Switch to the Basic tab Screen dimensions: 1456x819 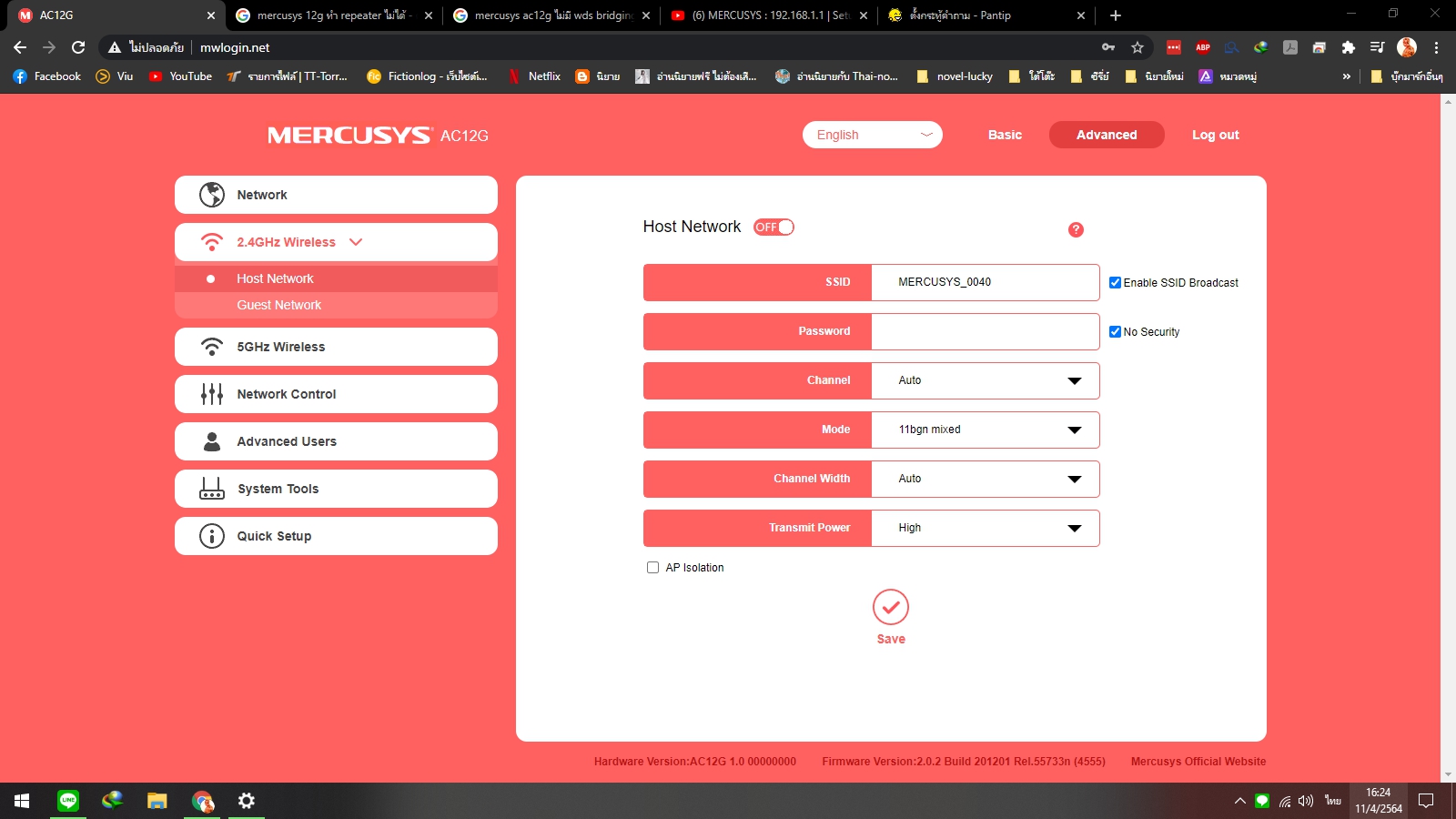pos(1006,135)
